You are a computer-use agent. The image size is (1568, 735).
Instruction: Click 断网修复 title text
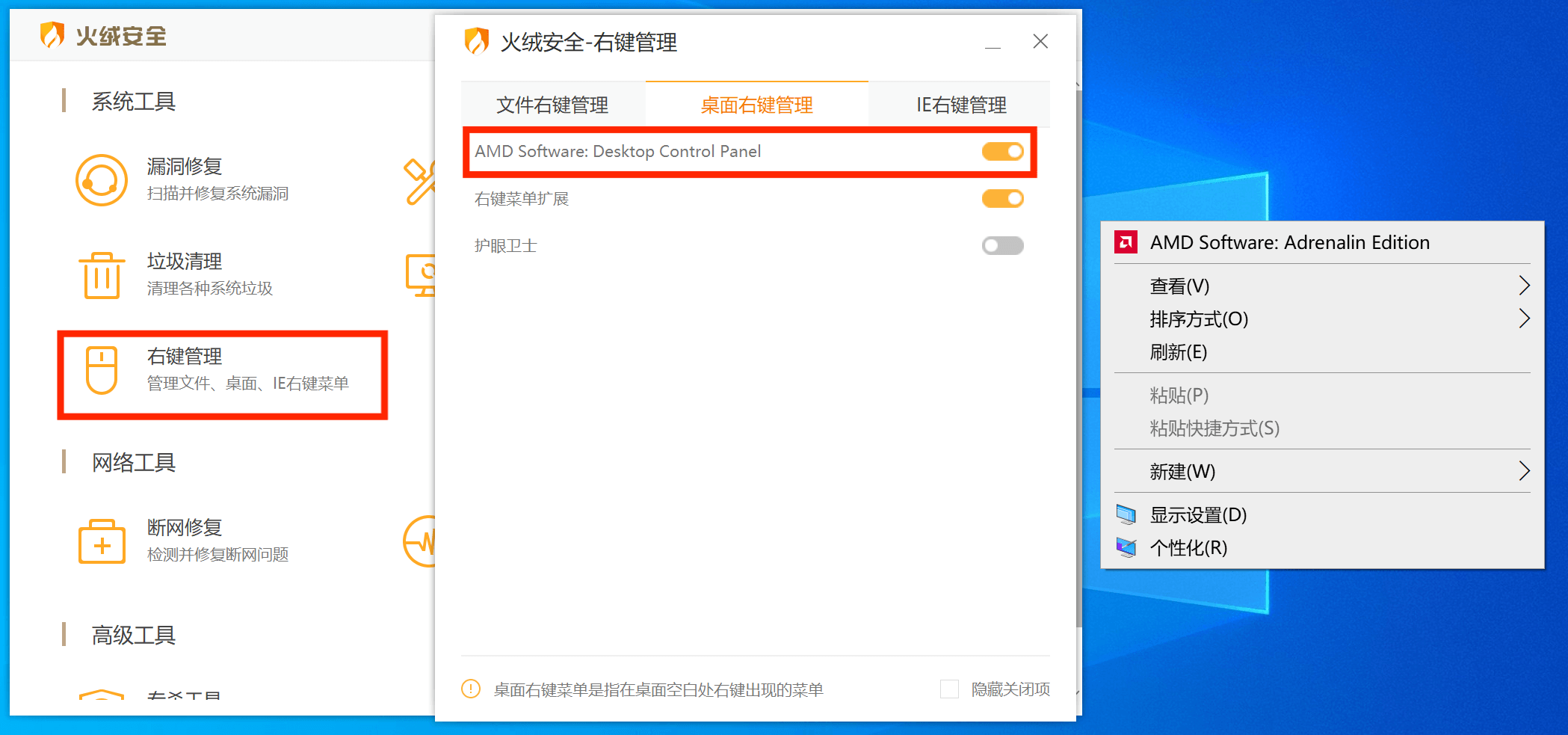[x=185, y=527]
